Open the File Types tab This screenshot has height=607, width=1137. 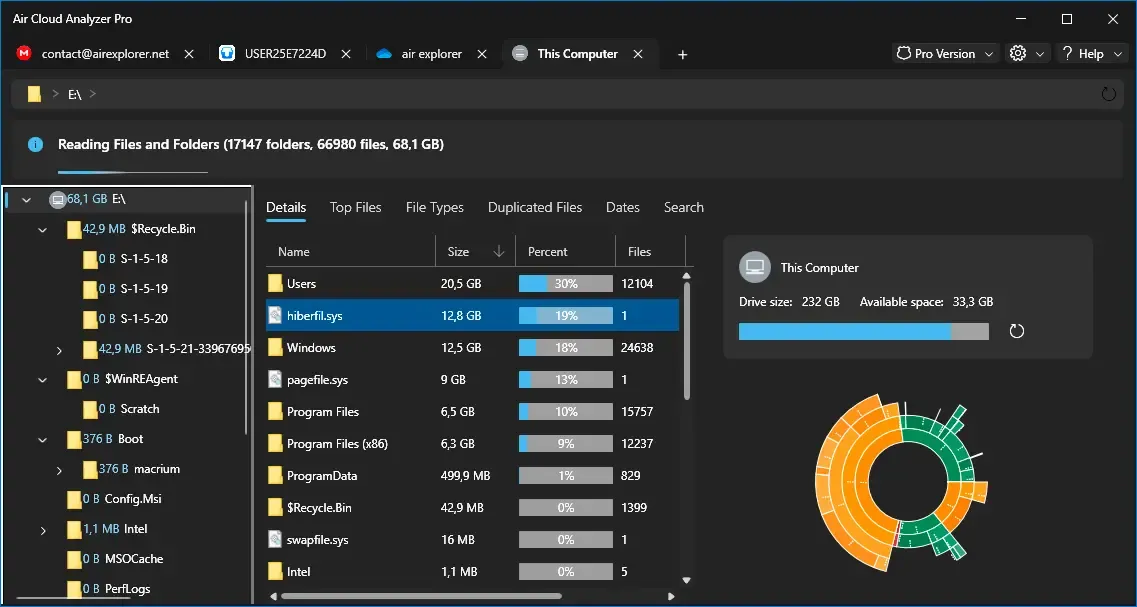pyautogui.click(x=434, y=207)
